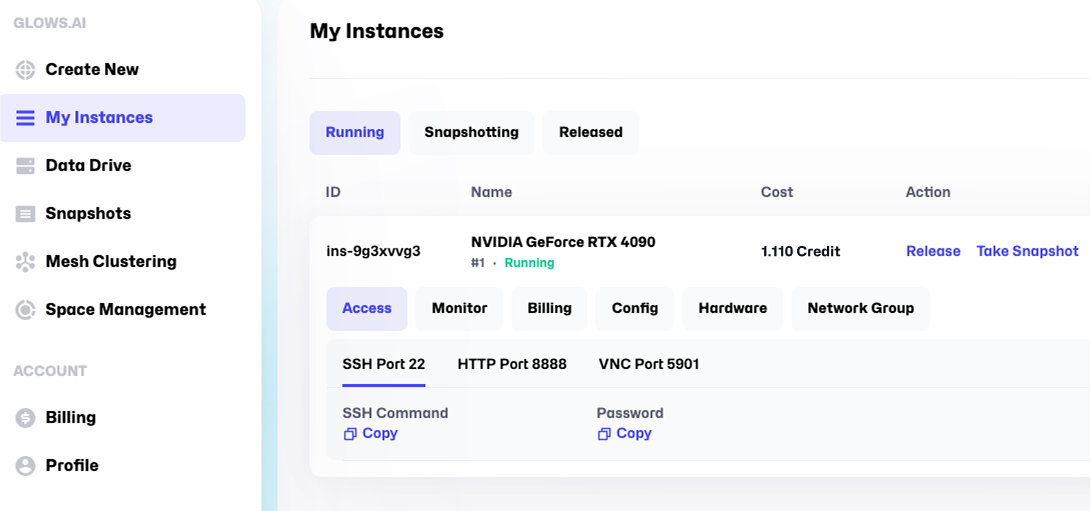The height and width of the screenshot is (511, 1091).
Task: Click the 1.110 Credit cost value
Action: pyautogui.click(x=801, y=251)
